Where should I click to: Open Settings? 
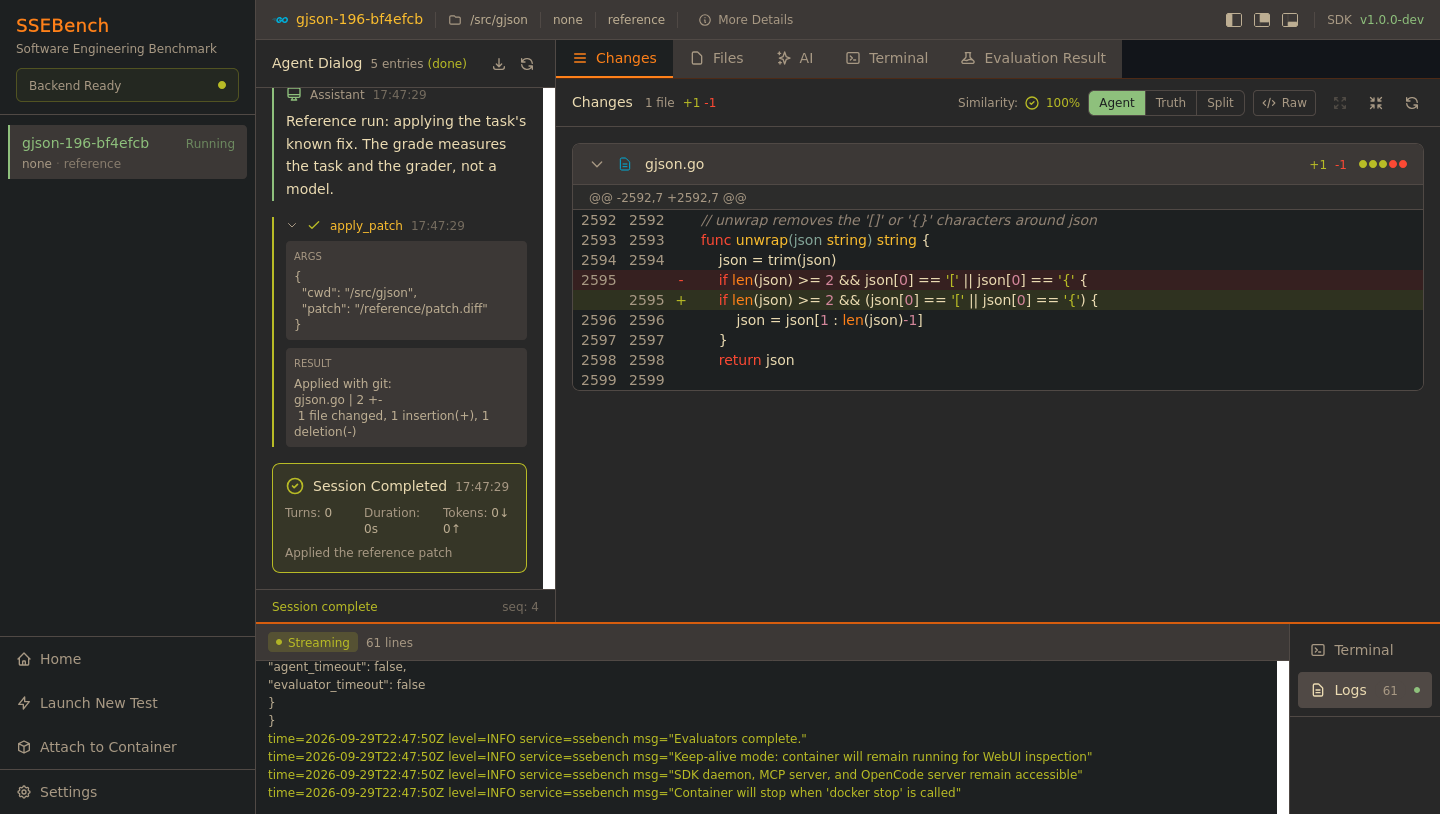[127, 792]
